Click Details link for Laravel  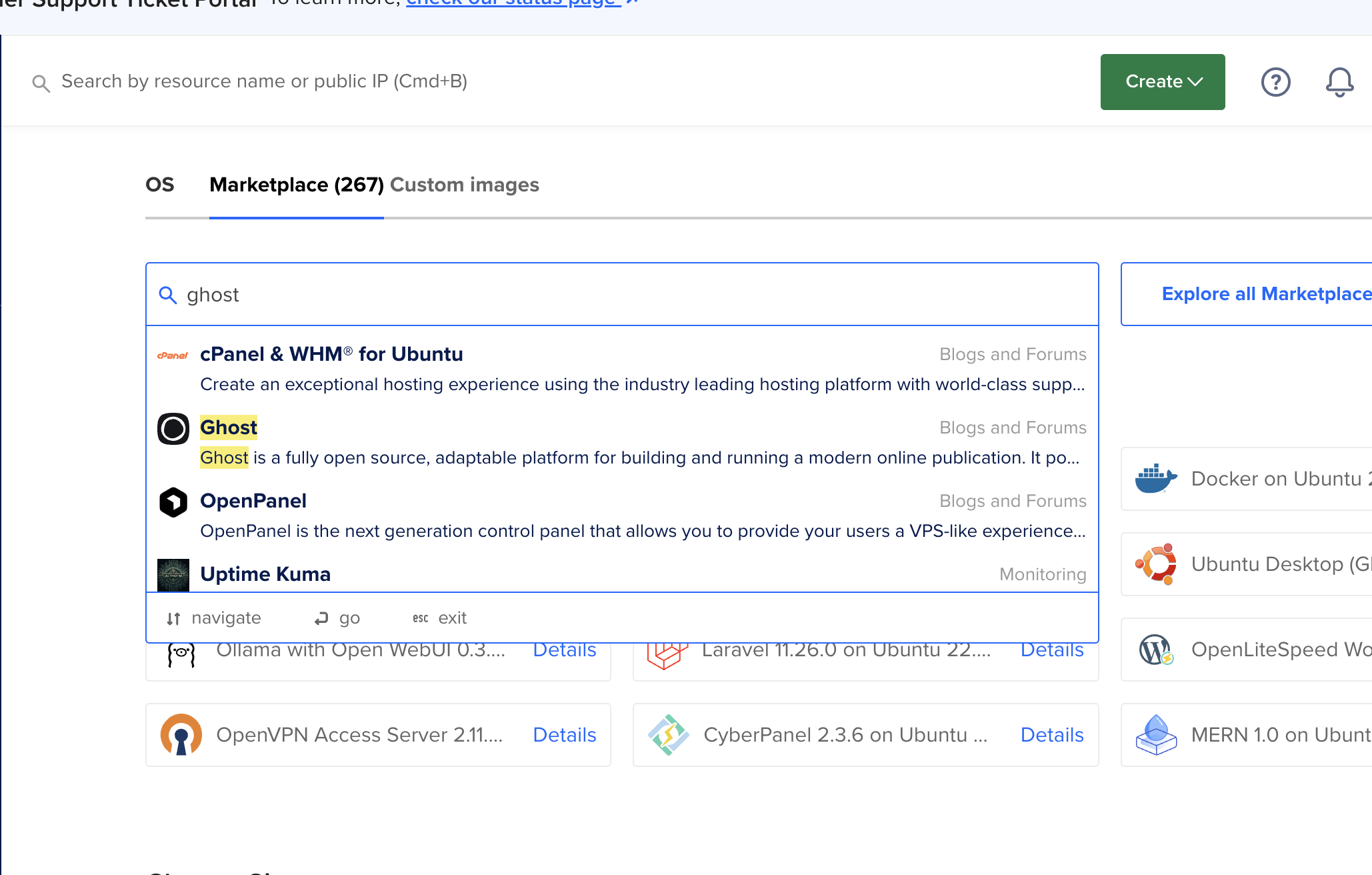click(1052, 648)
